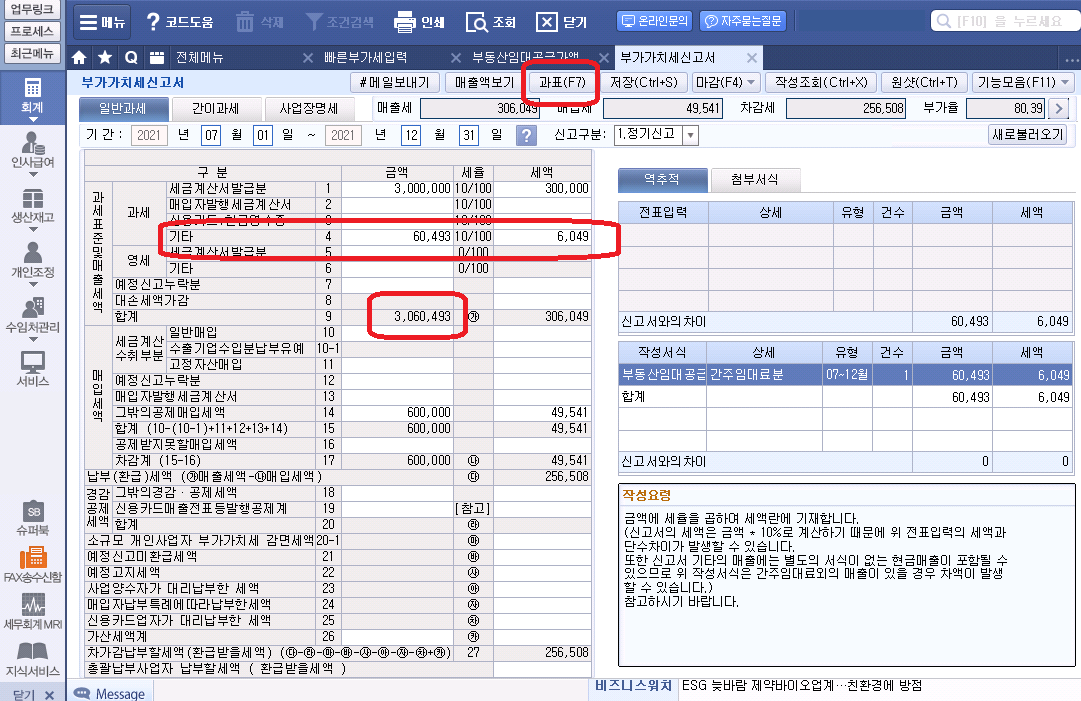Expand arrow under 개인조정 sidebar item
The image size is (1081, 701).
pyautogui.click(x=32, y=285)
